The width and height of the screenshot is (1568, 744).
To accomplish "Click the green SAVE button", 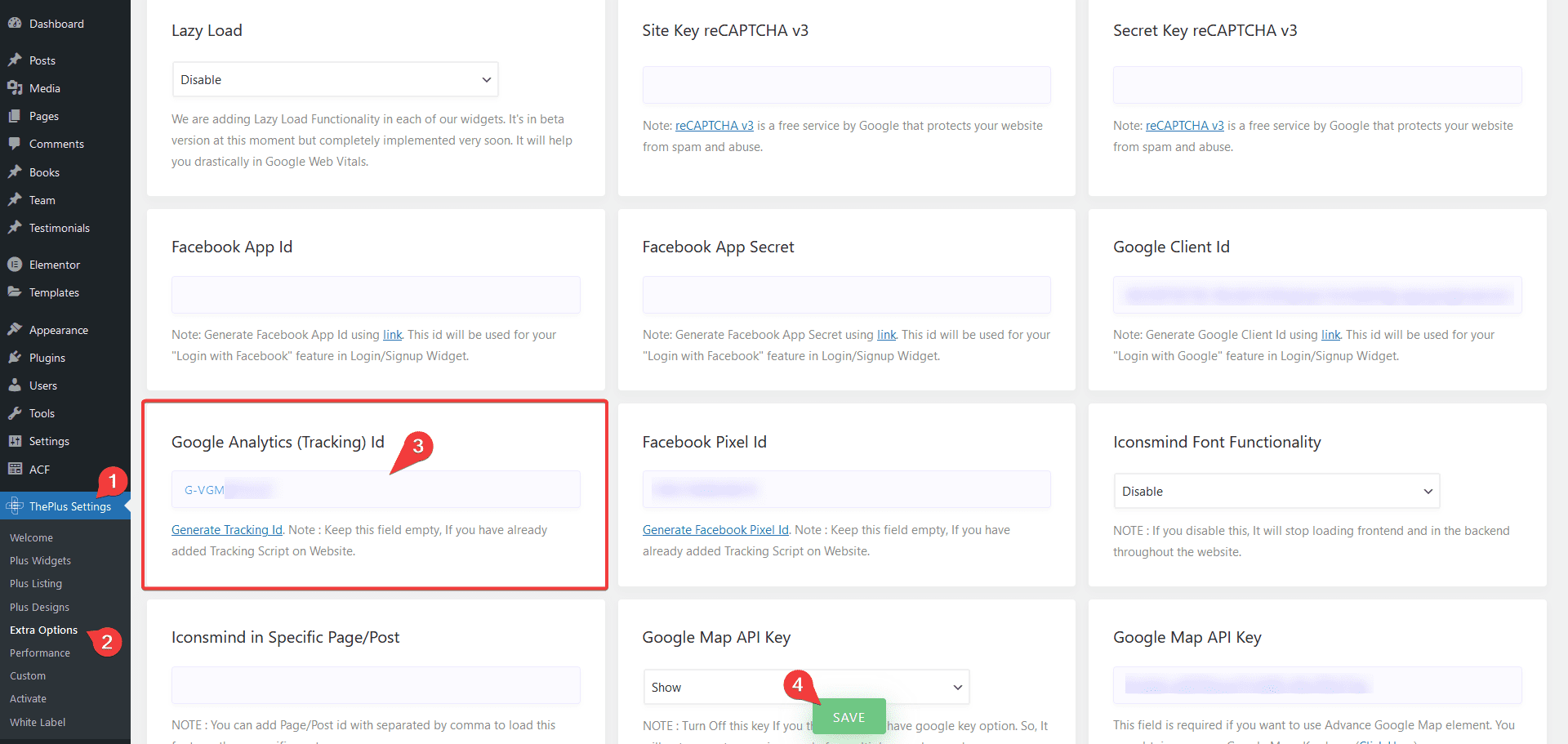I will pyautogui.click(x=849, y=717).
